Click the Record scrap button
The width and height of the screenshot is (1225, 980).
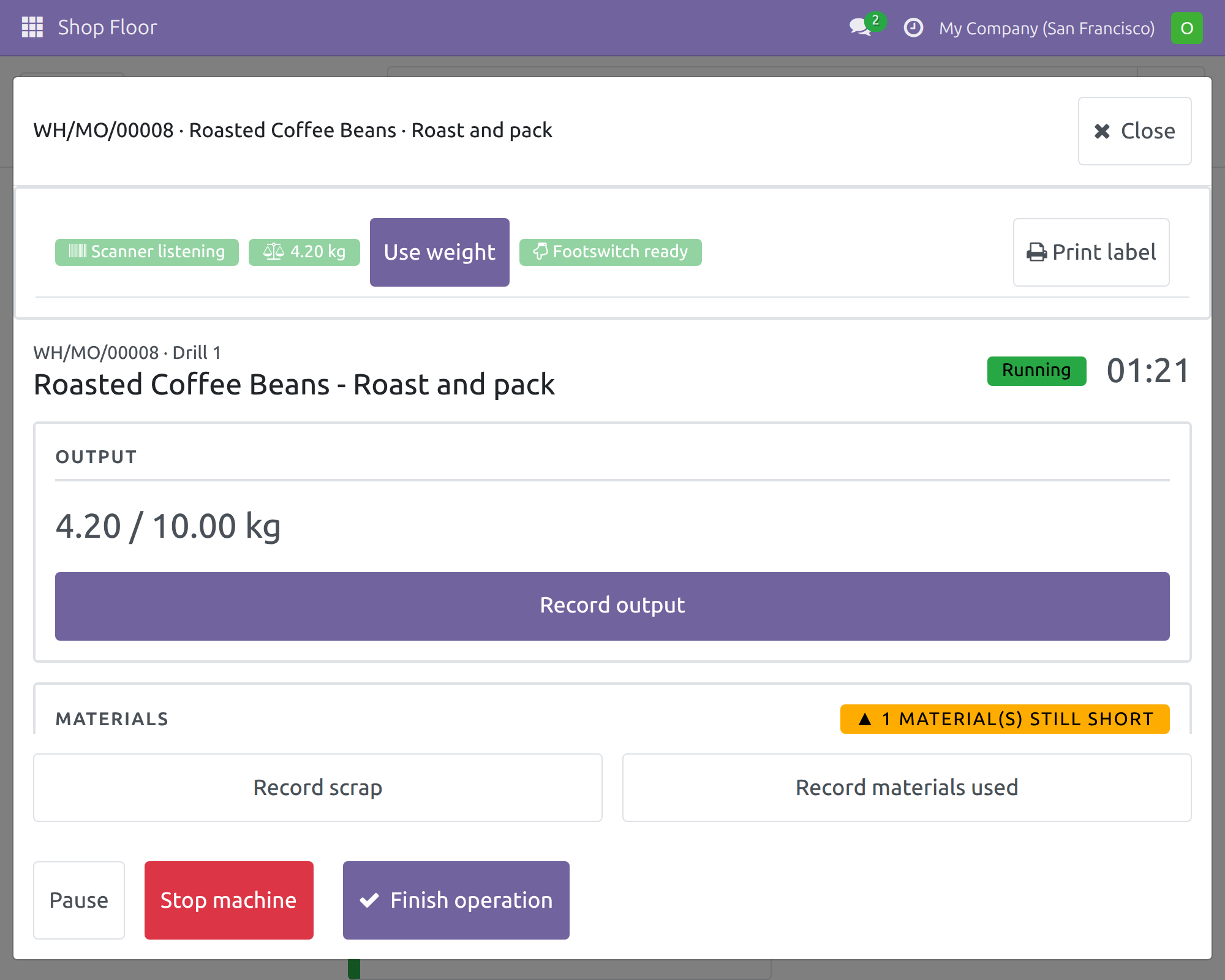pos(318,788)
